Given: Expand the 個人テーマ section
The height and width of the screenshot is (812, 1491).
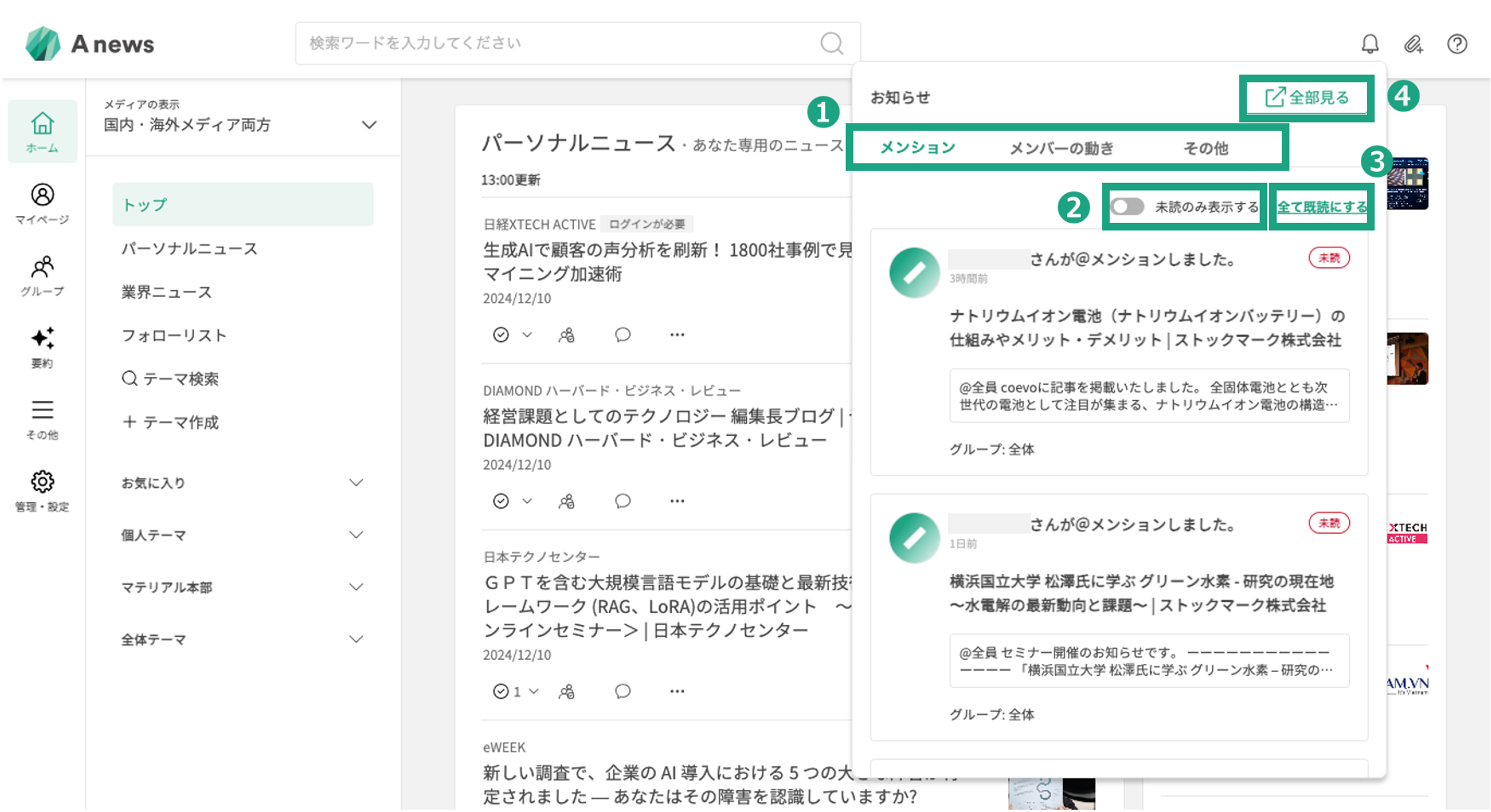Looking at the screenshot, I should pyautogui.click(x=356, y=535).
